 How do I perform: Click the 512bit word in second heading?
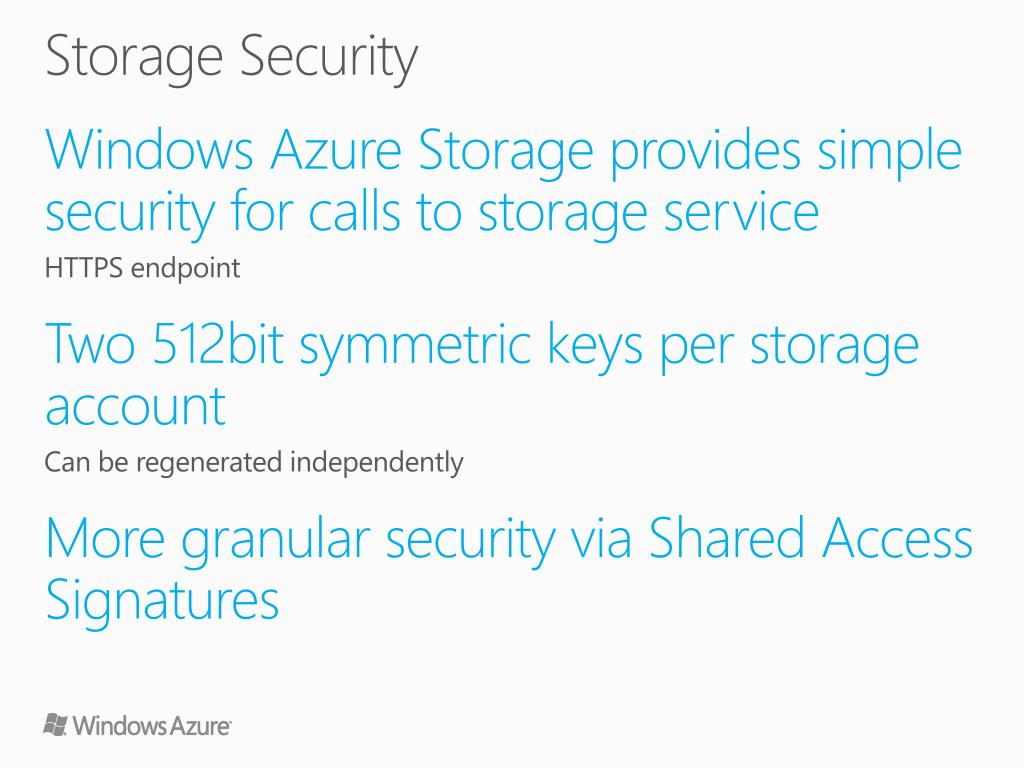click(218, 344)
